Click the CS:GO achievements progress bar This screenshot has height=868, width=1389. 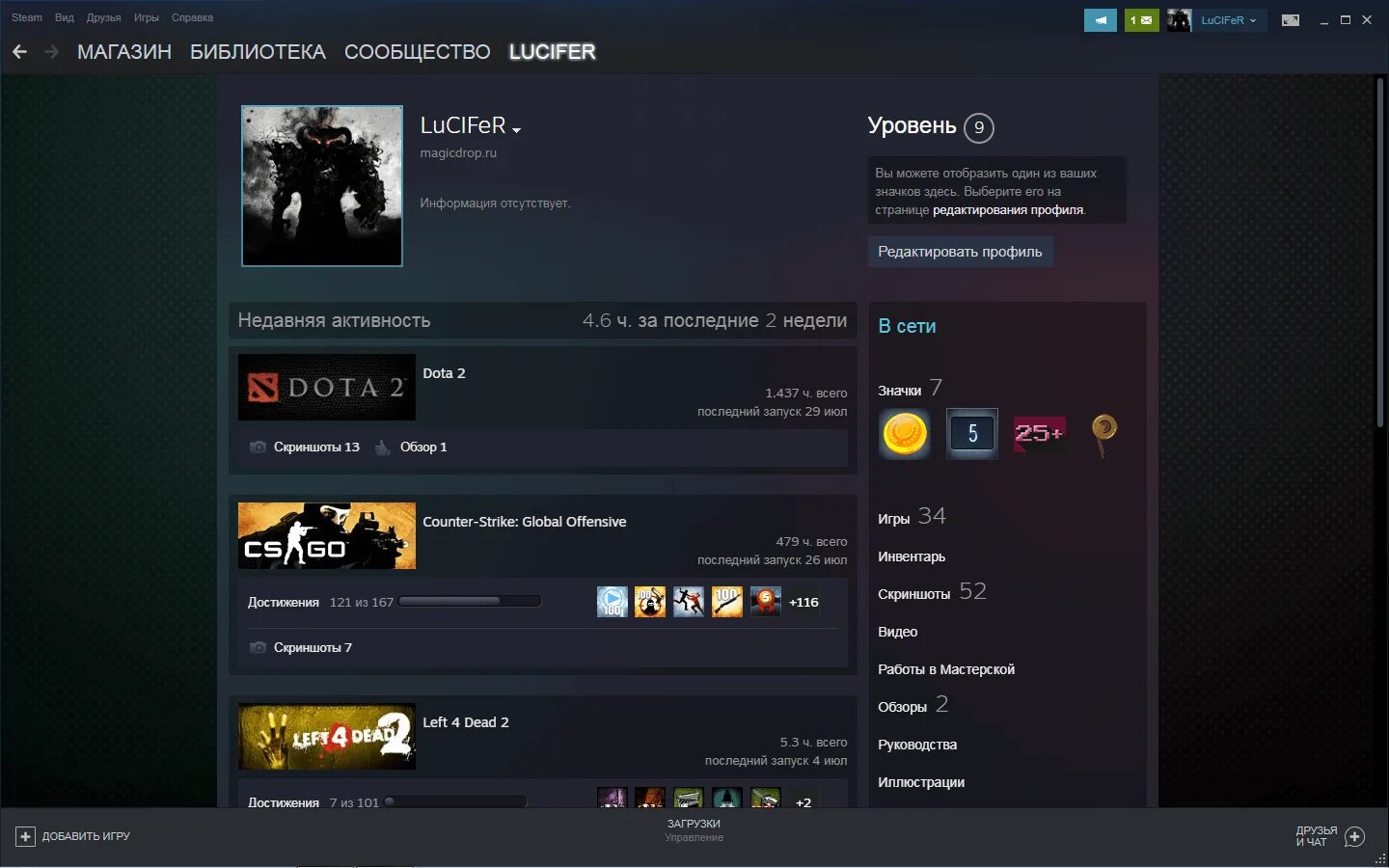tap(470, 602)
